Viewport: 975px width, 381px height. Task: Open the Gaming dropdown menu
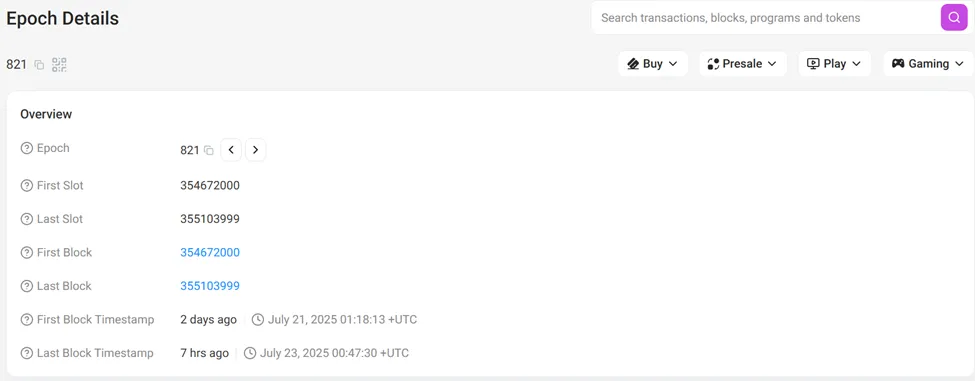coord(928,64)
